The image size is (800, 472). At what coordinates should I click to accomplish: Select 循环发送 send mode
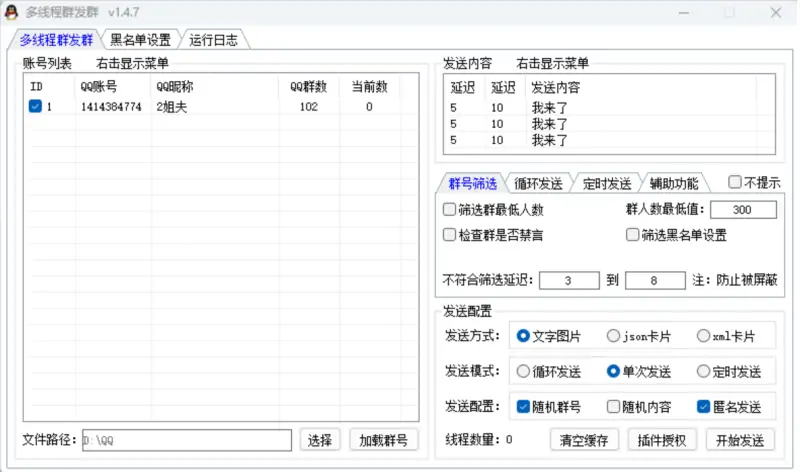point(523,372)
